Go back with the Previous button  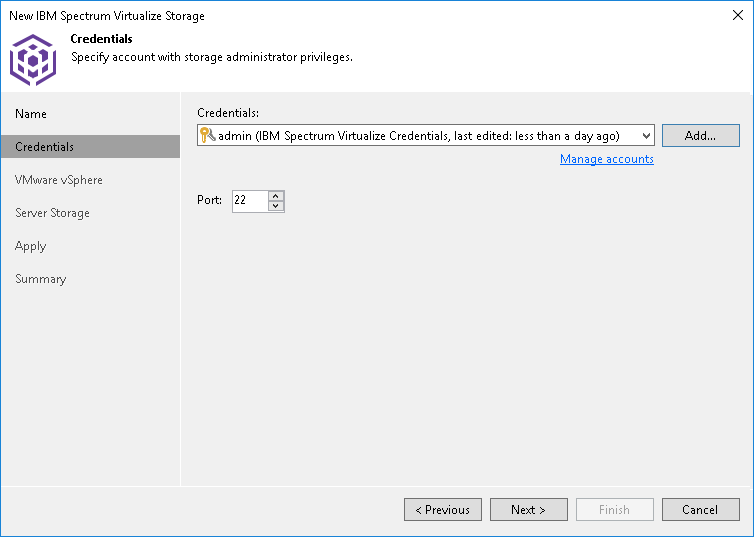[442, 510]
